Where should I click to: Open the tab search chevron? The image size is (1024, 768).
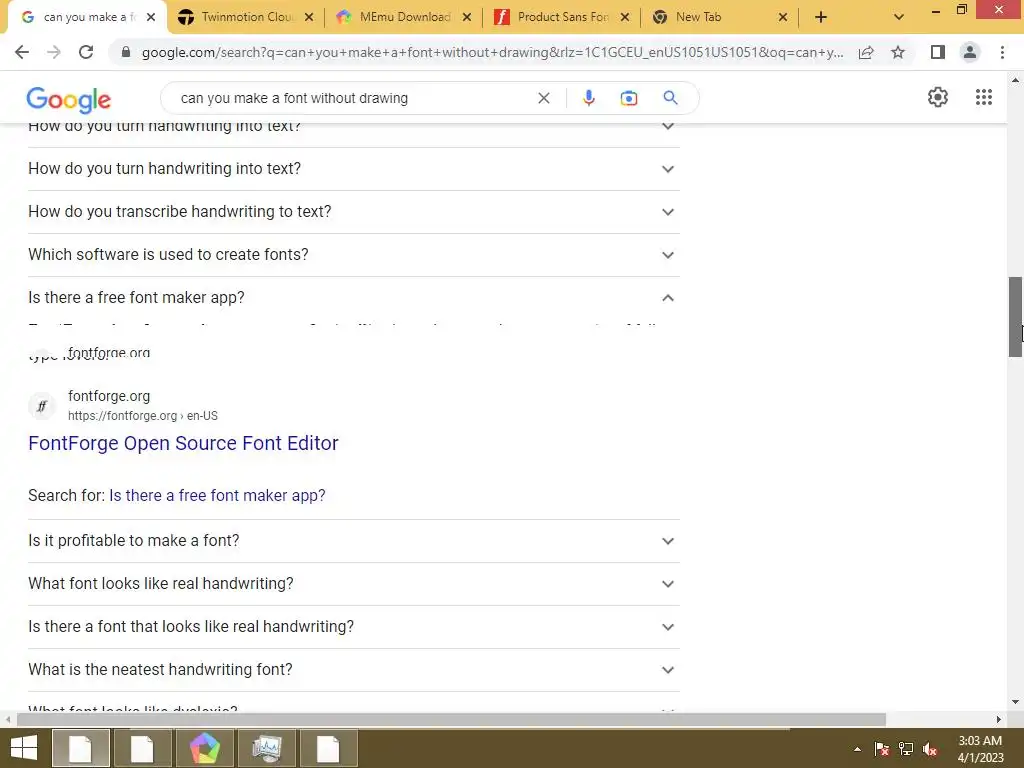pos(899,17)
